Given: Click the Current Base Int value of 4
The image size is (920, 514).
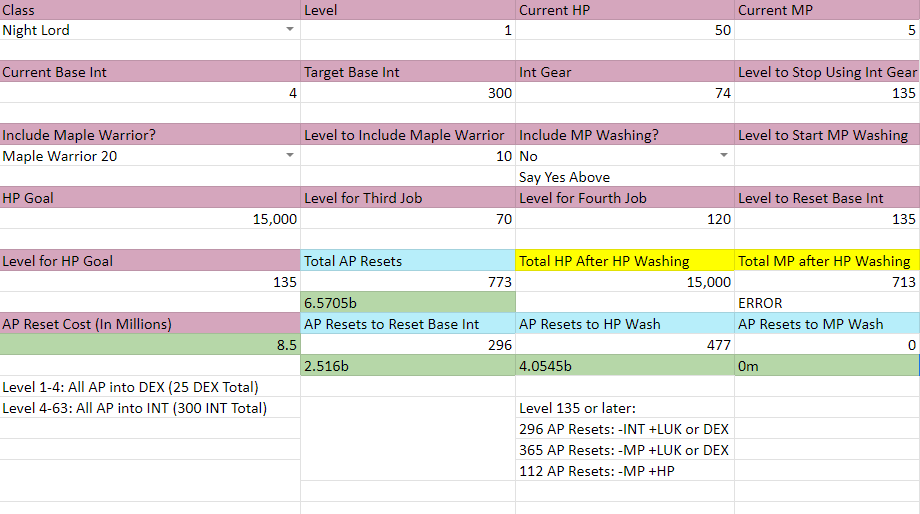Looking at the screenshot, I should tap(150, 93).
